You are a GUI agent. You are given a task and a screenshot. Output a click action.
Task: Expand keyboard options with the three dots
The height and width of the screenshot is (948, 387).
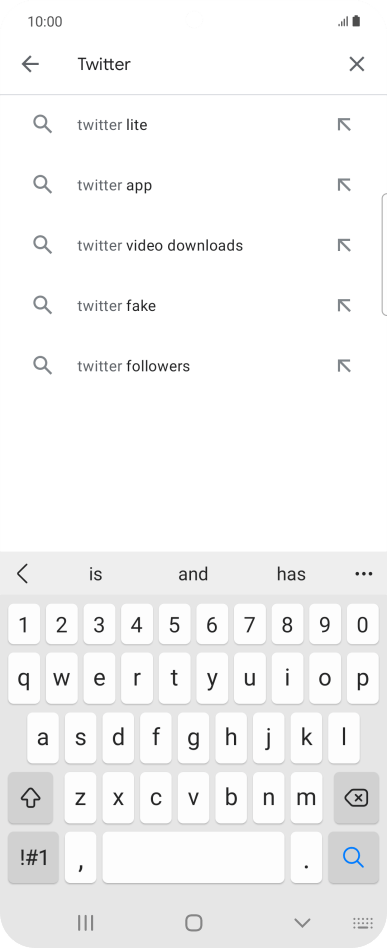pyautogui.click(x=363, y=574)
